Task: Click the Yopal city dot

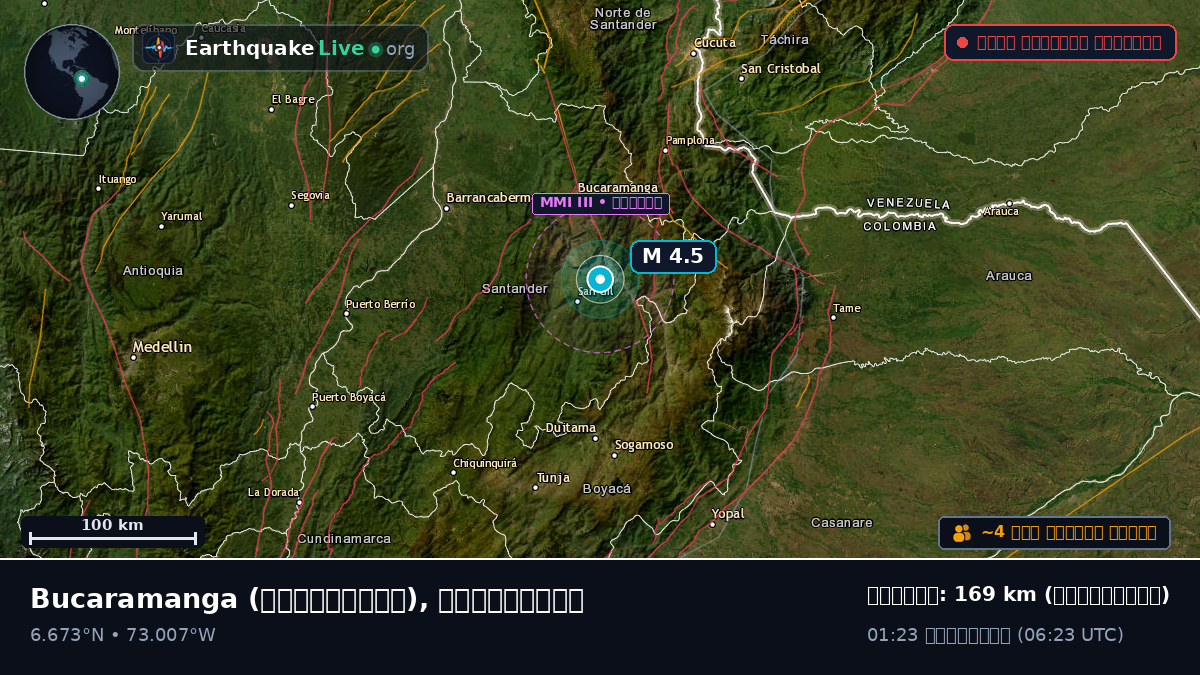Action: 712,524
